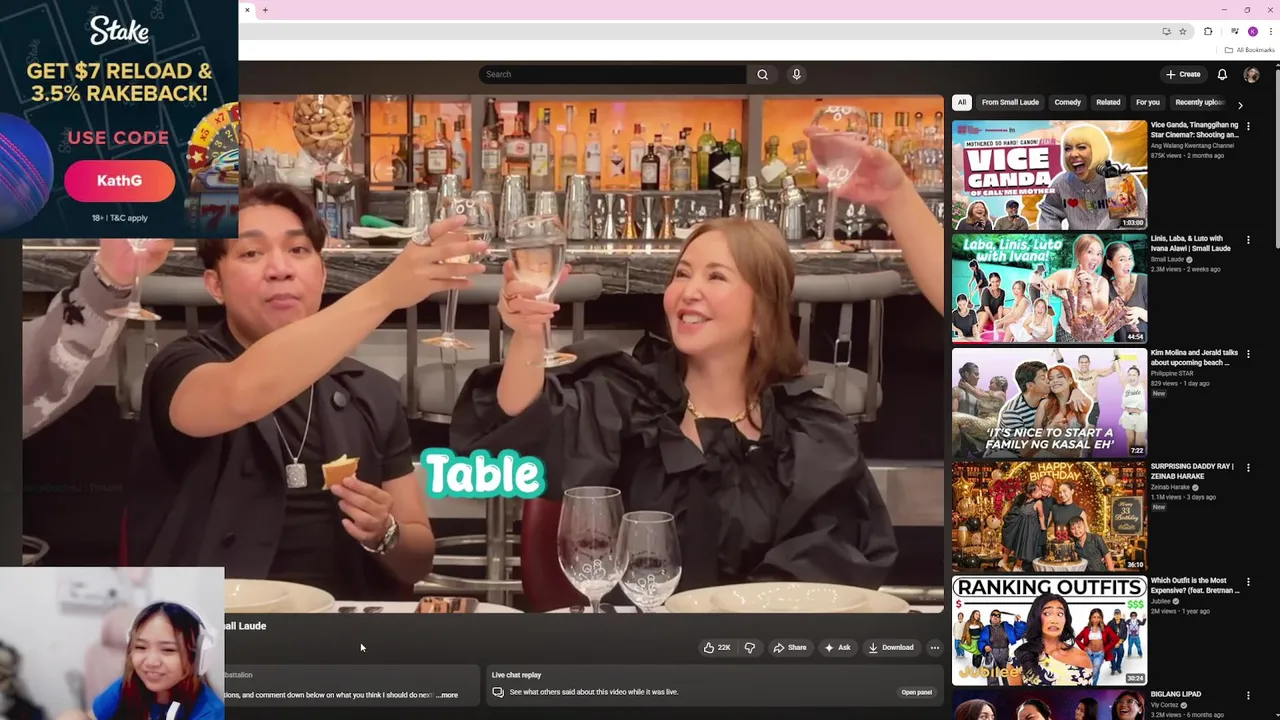The height and width of the screenshot is (720, 1280).
Task: Open more actions ellipsis under the video
Action: tap(934, 647)
